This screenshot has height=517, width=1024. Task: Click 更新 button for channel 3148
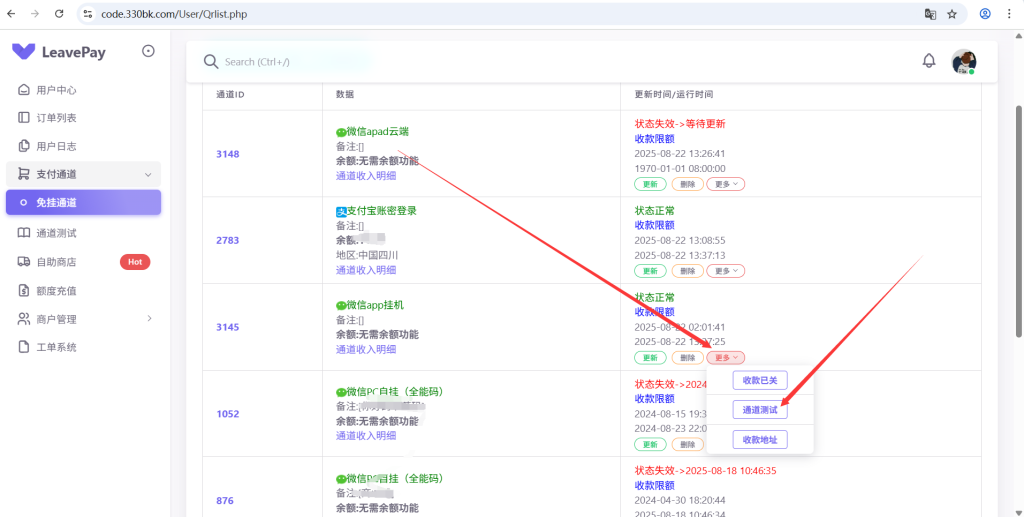pos(650,184)
